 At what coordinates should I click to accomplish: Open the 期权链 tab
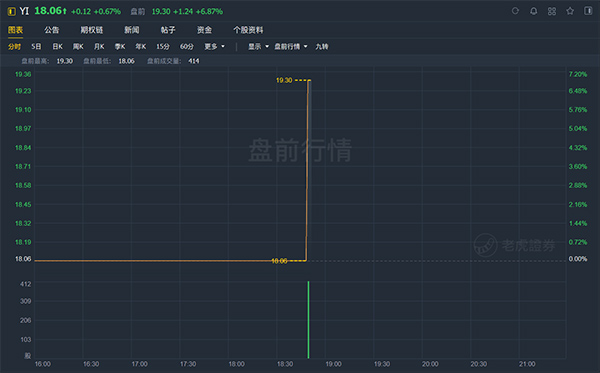click(91, 30)
